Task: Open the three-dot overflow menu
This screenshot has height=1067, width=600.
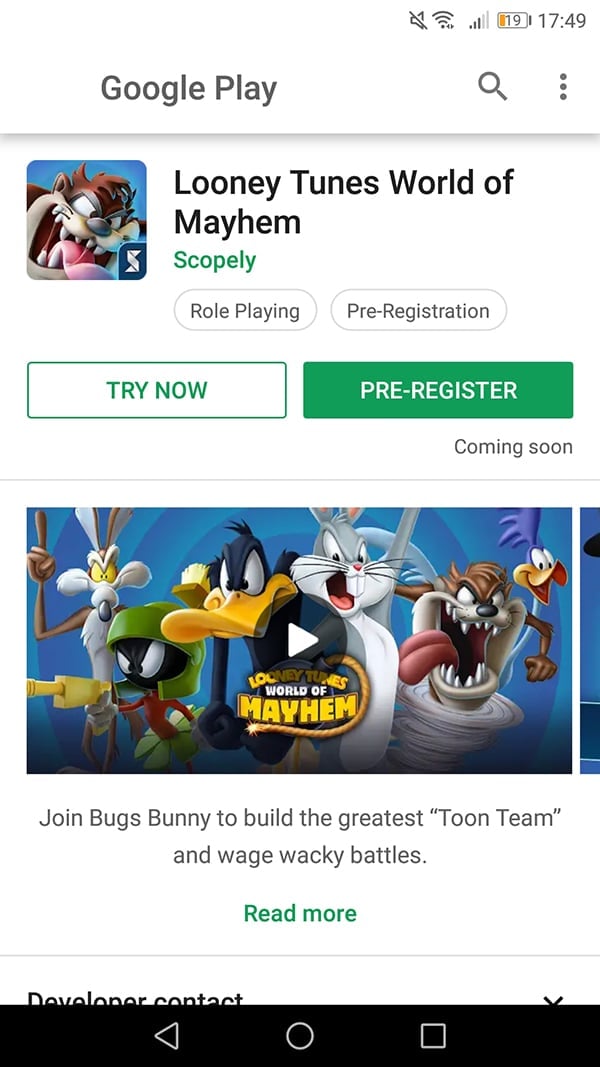Action: (x=563, y=87)
